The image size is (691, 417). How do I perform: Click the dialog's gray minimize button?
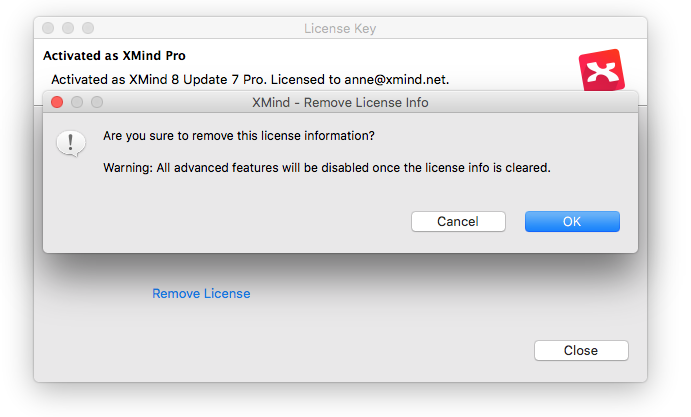point(77,102)
